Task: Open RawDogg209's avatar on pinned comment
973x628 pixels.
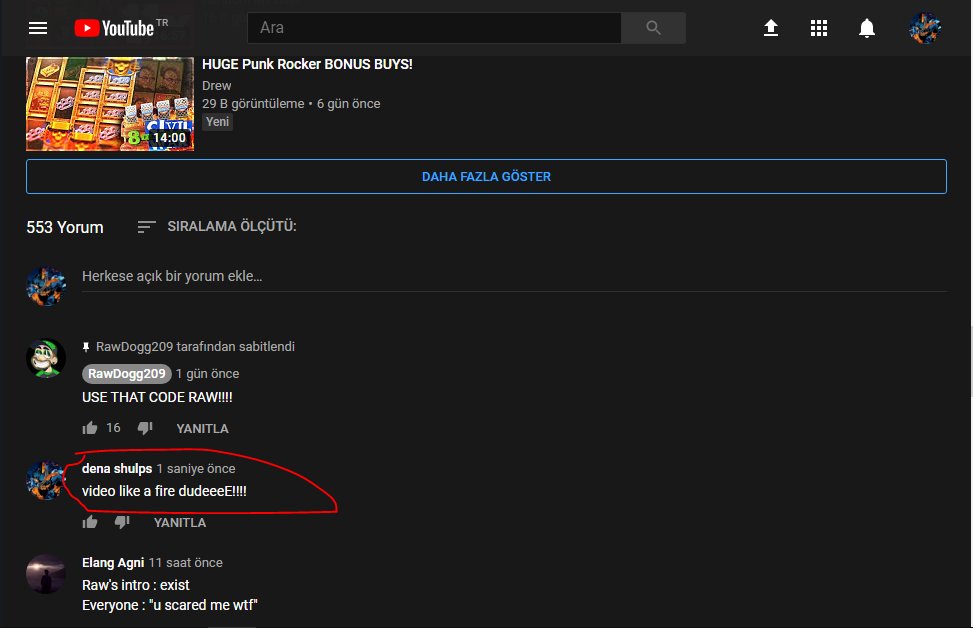Action: [x=46, y=358]
